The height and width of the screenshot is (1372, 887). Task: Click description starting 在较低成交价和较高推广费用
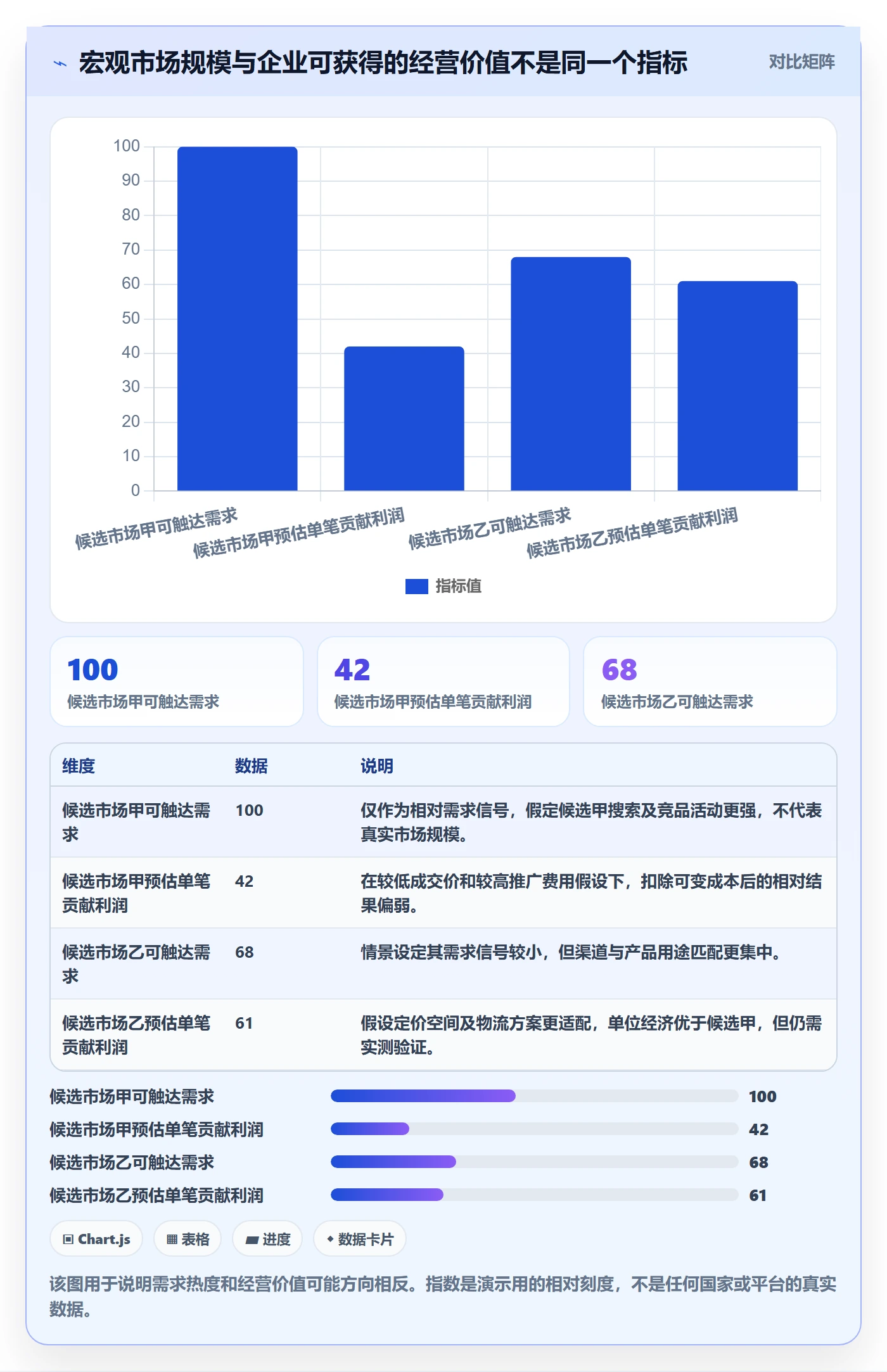[x=591, y=893]
